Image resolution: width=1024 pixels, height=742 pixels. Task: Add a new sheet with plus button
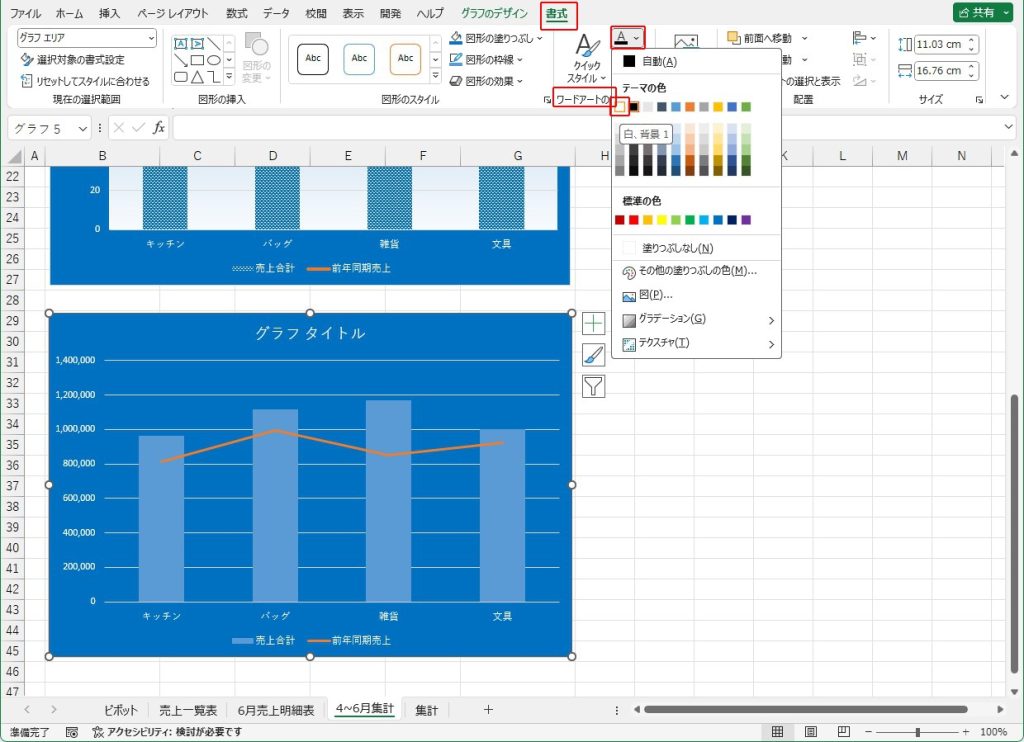(488, 710)
